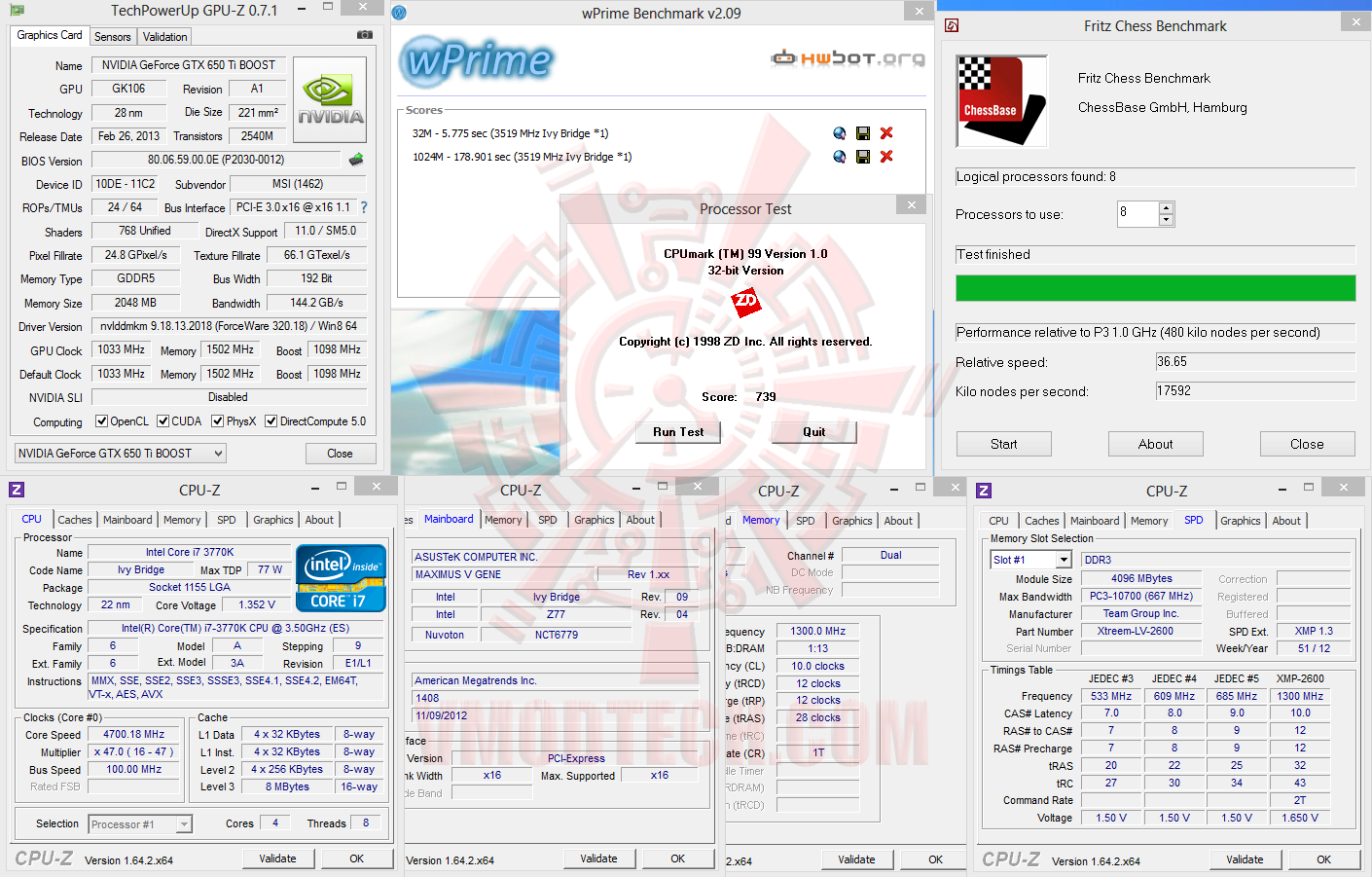The width and height of the screenshot is (1372, 877).
Task: Click the Bus Interface question mark icon
Action: (x=364, y=207)
